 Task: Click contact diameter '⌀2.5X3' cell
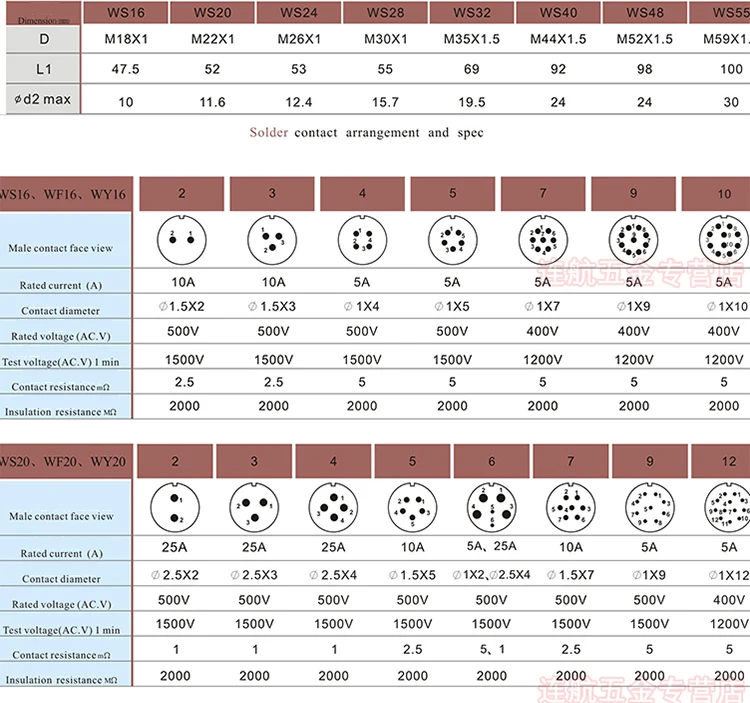[x=254, y=575]
